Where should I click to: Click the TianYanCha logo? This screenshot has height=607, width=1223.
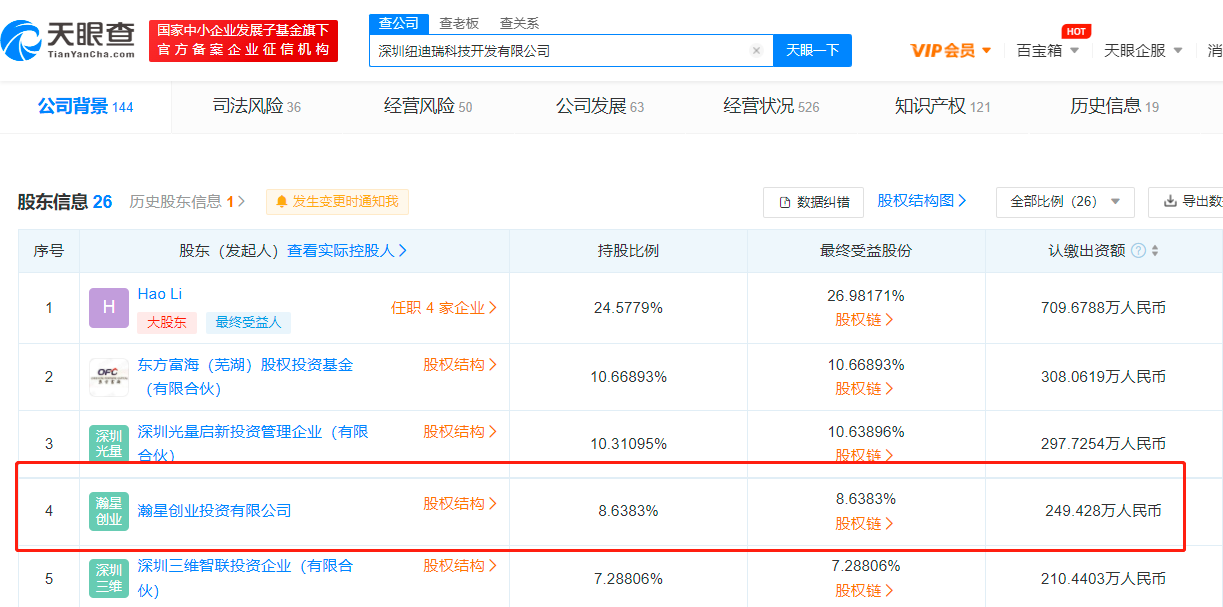pos(68,40)
